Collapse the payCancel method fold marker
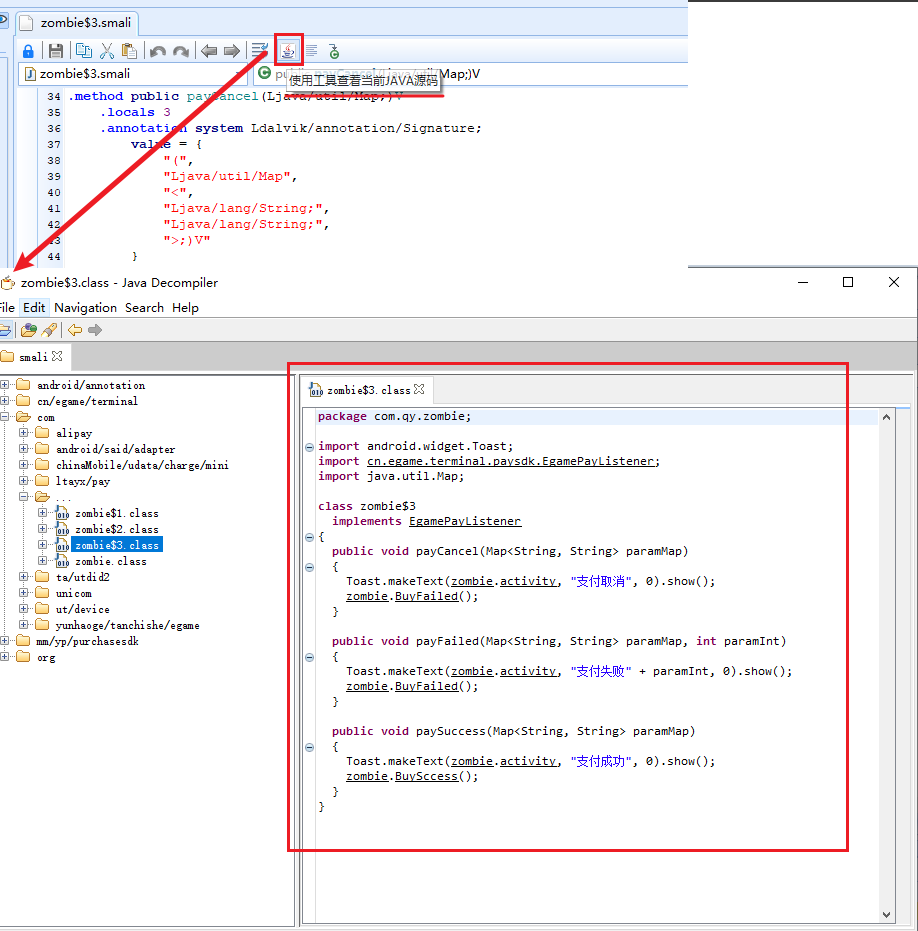918x931 pixels. click(x=309, y=567)
